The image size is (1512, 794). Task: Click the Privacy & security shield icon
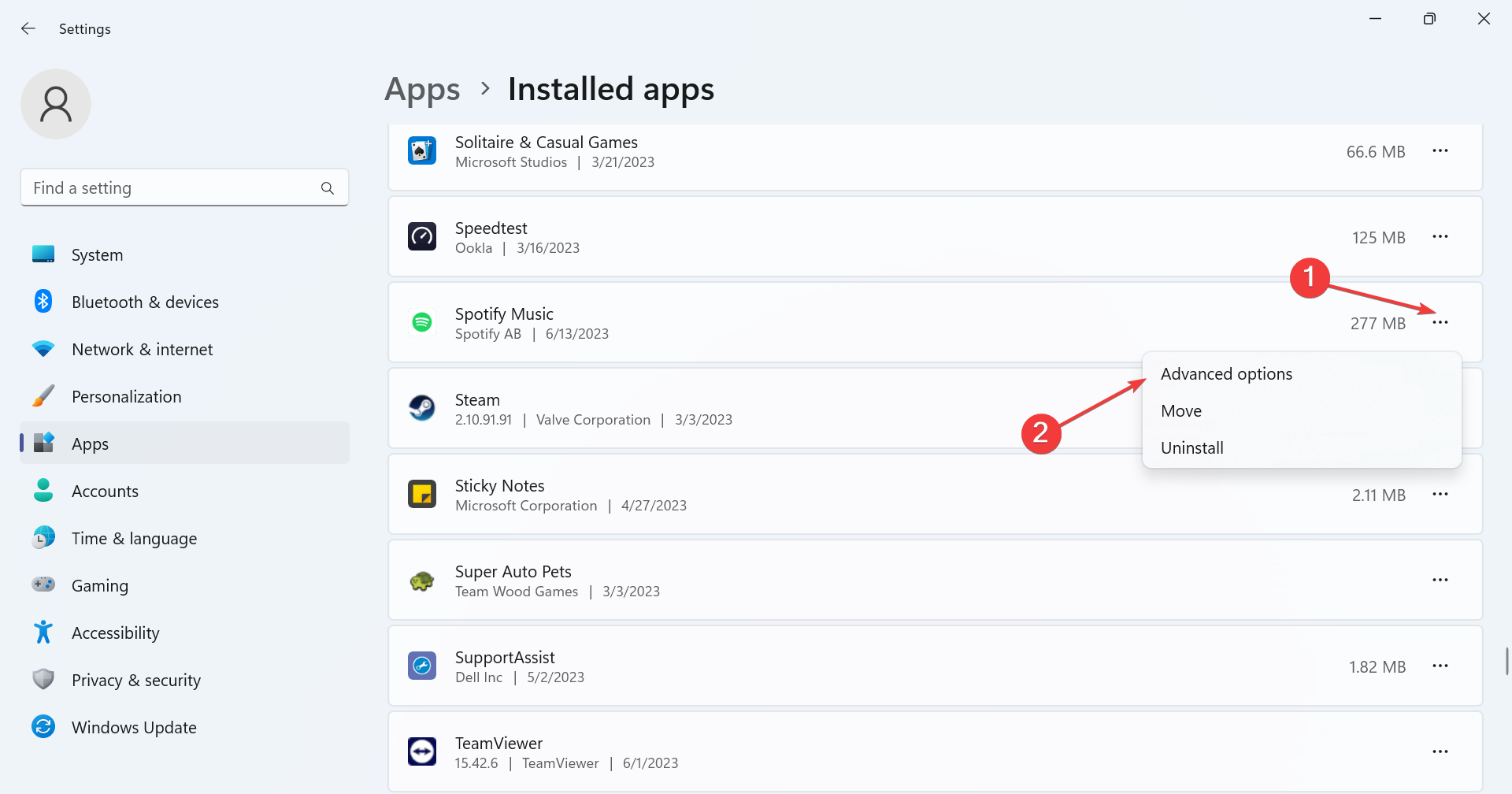[43, 680]
